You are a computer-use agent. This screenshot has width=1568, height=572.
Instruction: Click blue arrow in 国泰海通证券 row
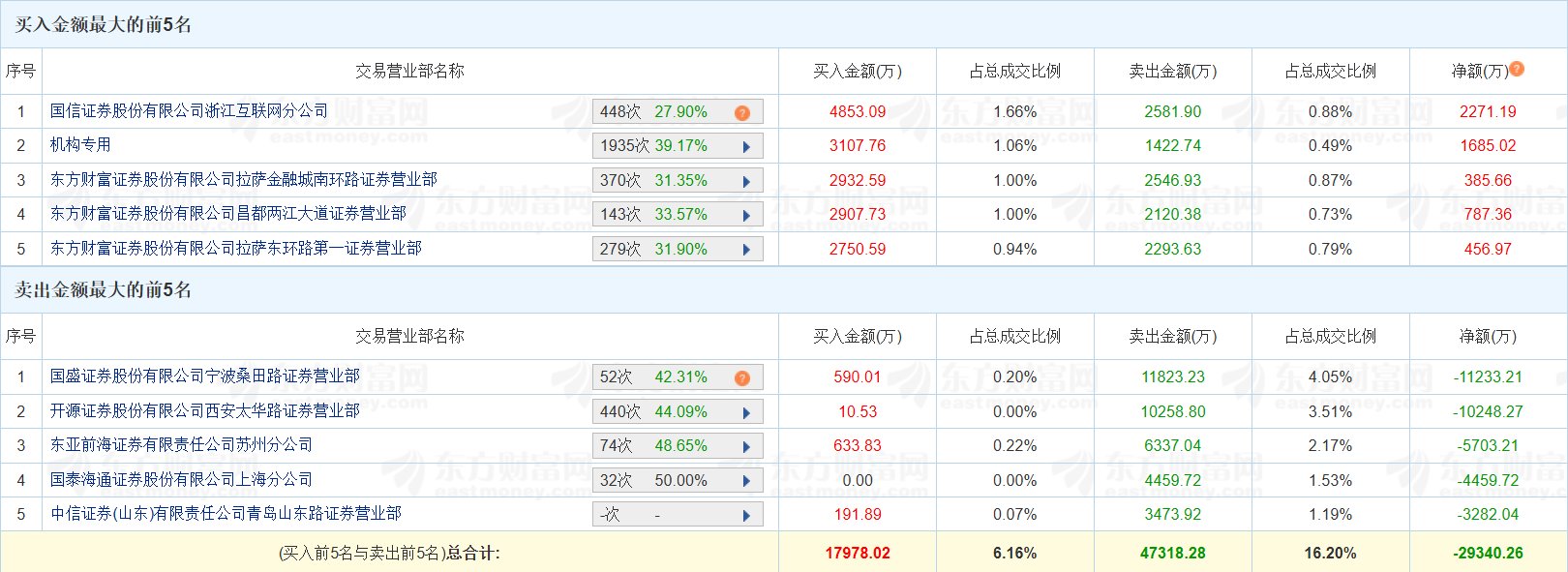pyautogui.click(x=746, y=482)
